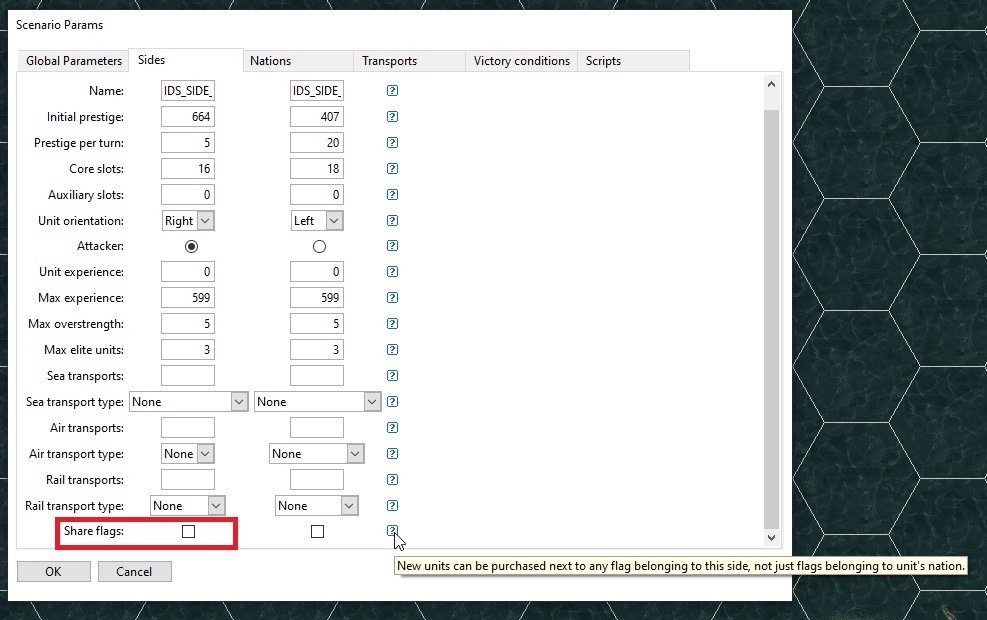
Task: Open help icon for Unit experience row
Action: tap(392, 272)
